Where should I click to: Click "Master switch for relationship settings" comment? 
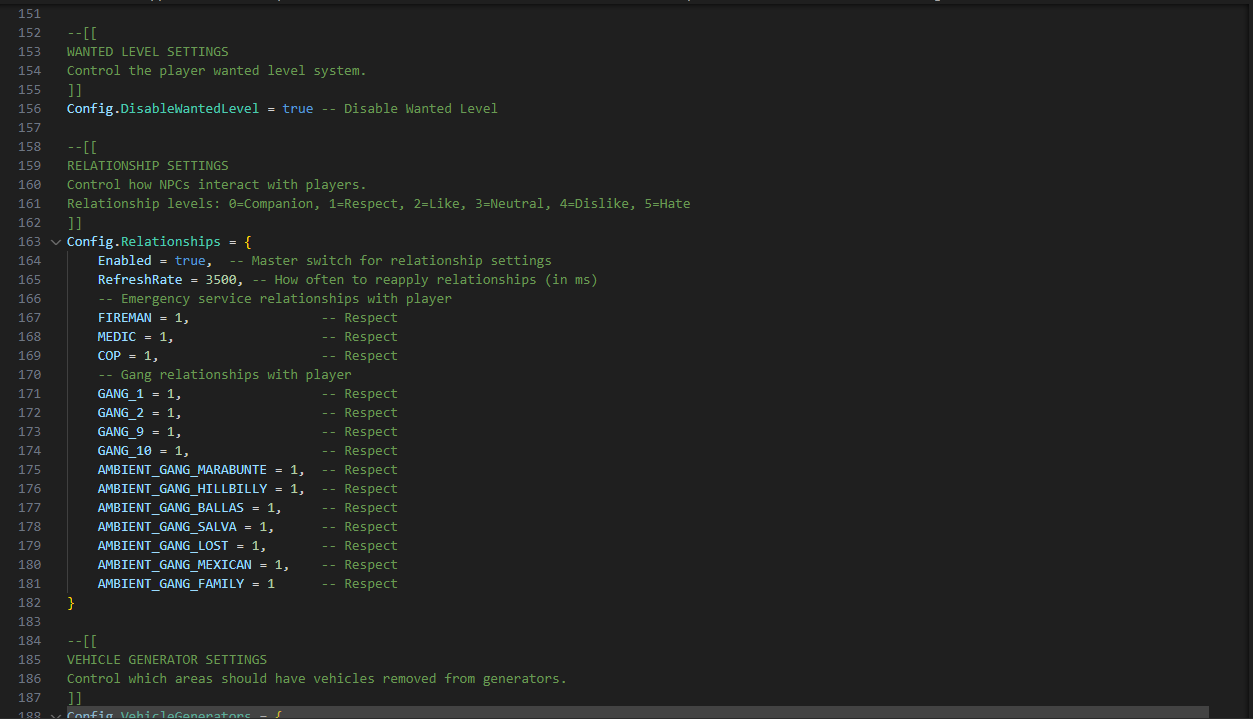coord(390,261)
